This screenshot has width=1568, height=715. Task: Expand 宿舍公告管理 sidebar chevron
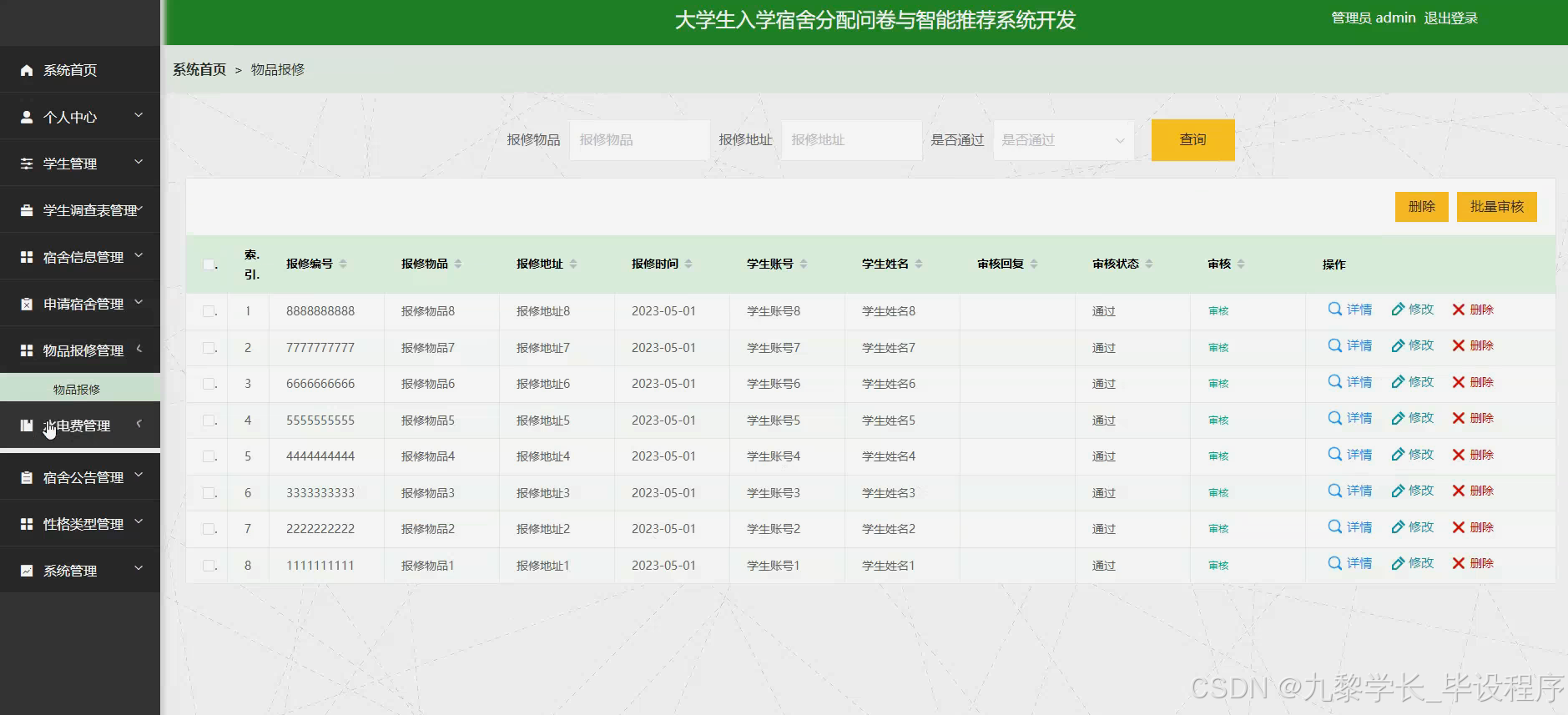point(139,476)
